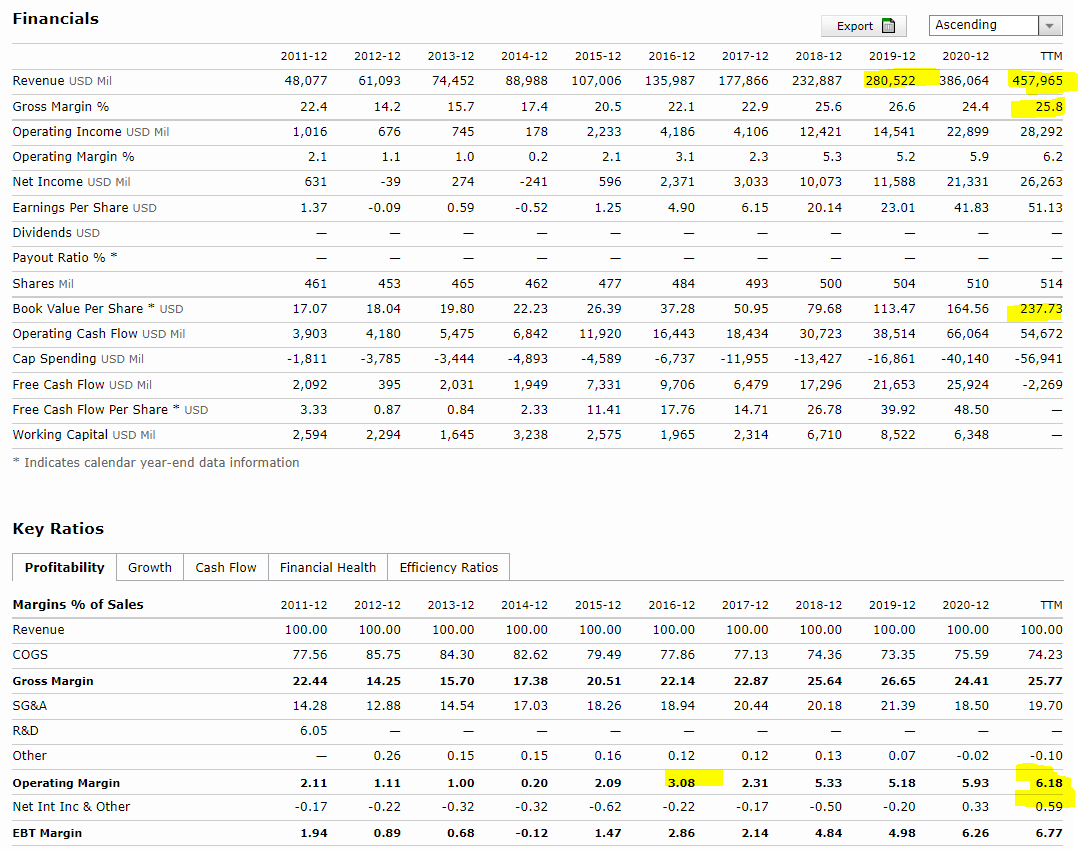1078x849 pixels.
Task: Click the highlighted TTM book value 237.73
Action: 1041,308
